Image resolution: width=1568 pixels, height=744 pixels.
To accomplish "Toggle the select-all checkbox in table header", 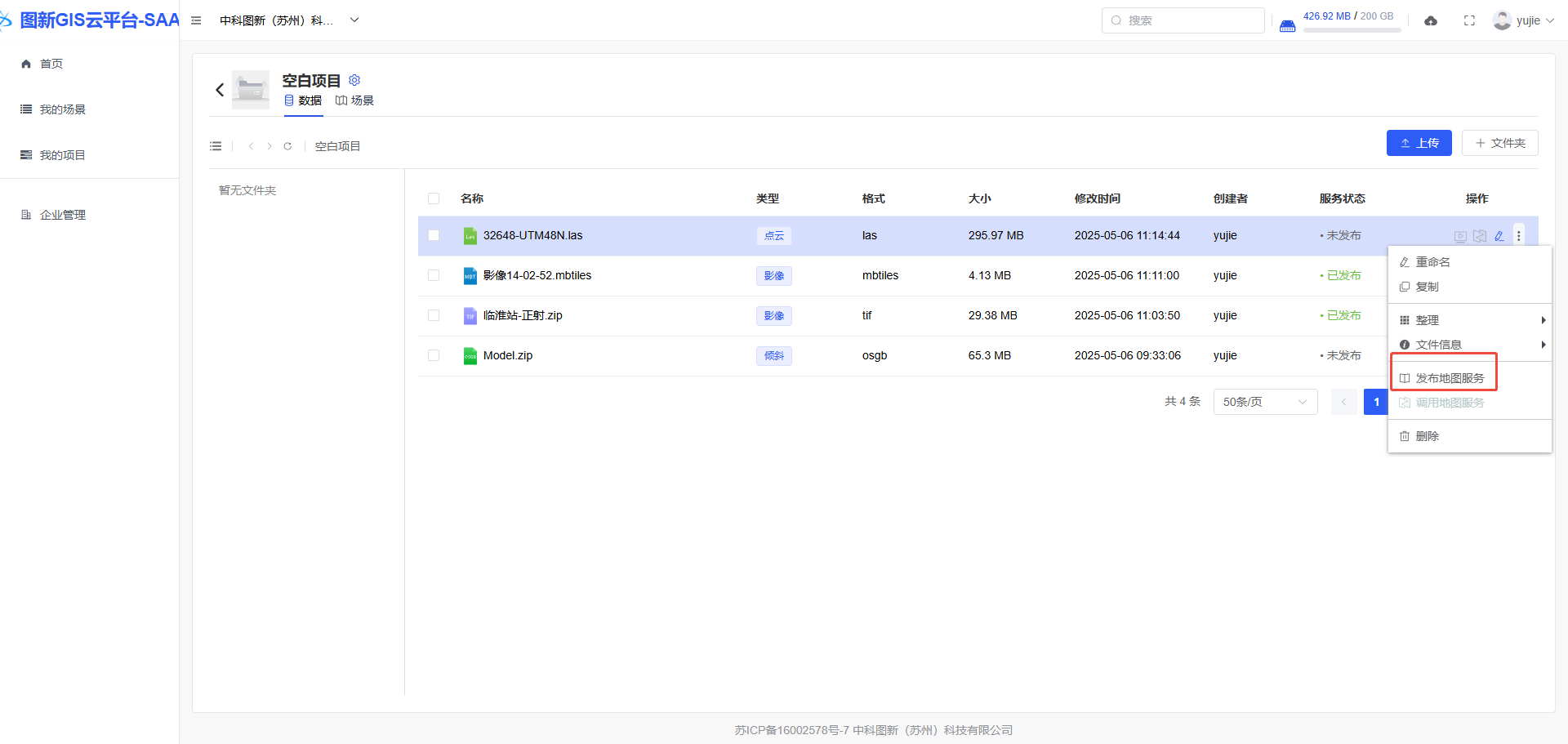I will pyautogui.click(x=434, y=198).
